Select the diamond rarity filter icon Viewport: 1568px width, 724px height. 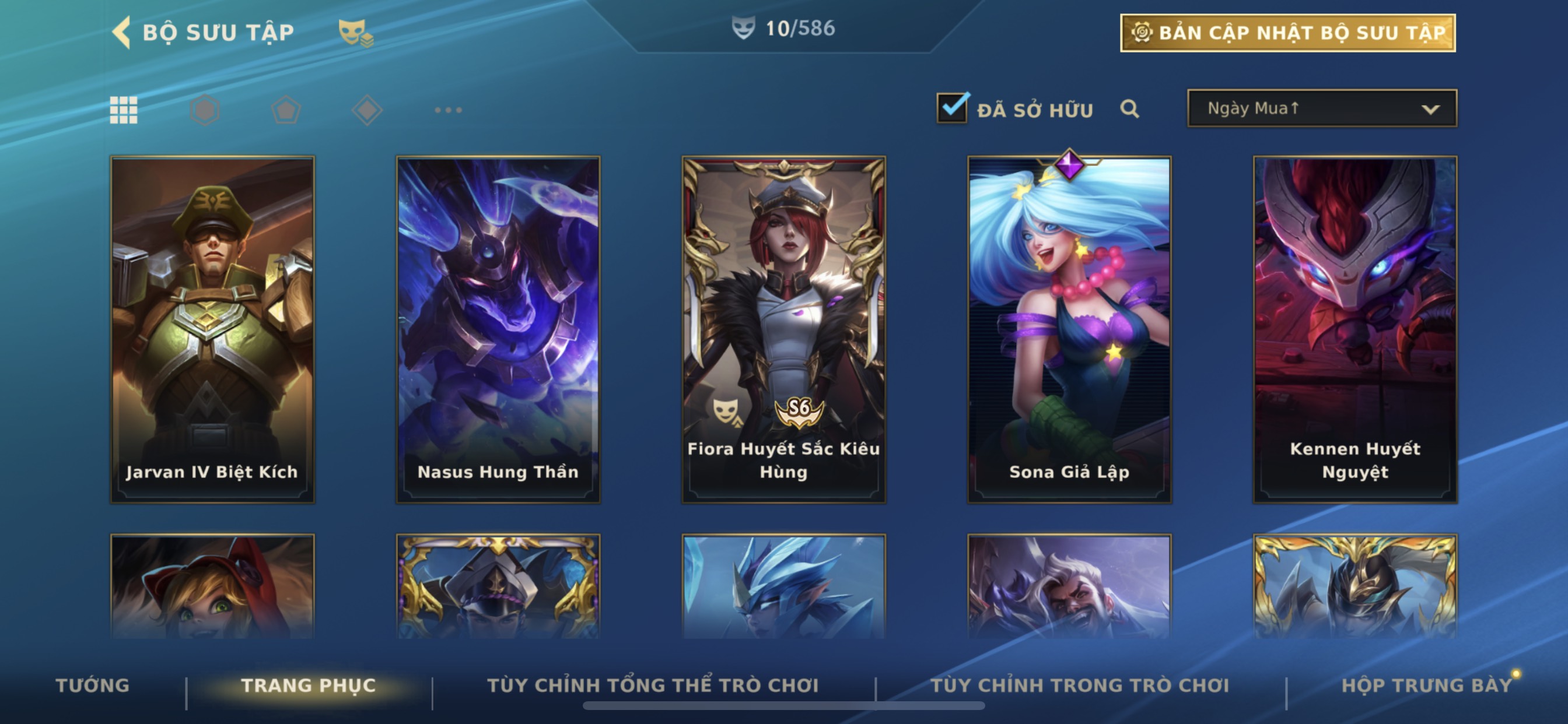[x=367, y=110]
